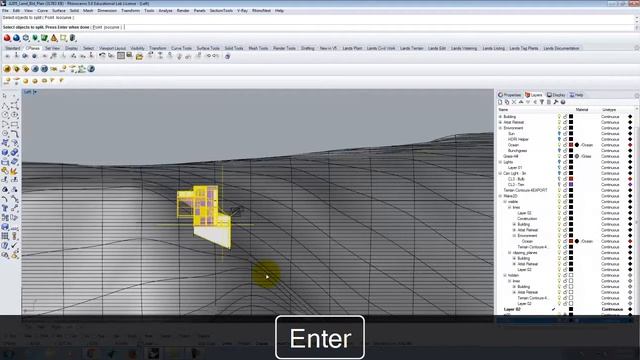
Task: Click color swatch of CL3 - Bulb layer
Action: (x=571, y=179)
